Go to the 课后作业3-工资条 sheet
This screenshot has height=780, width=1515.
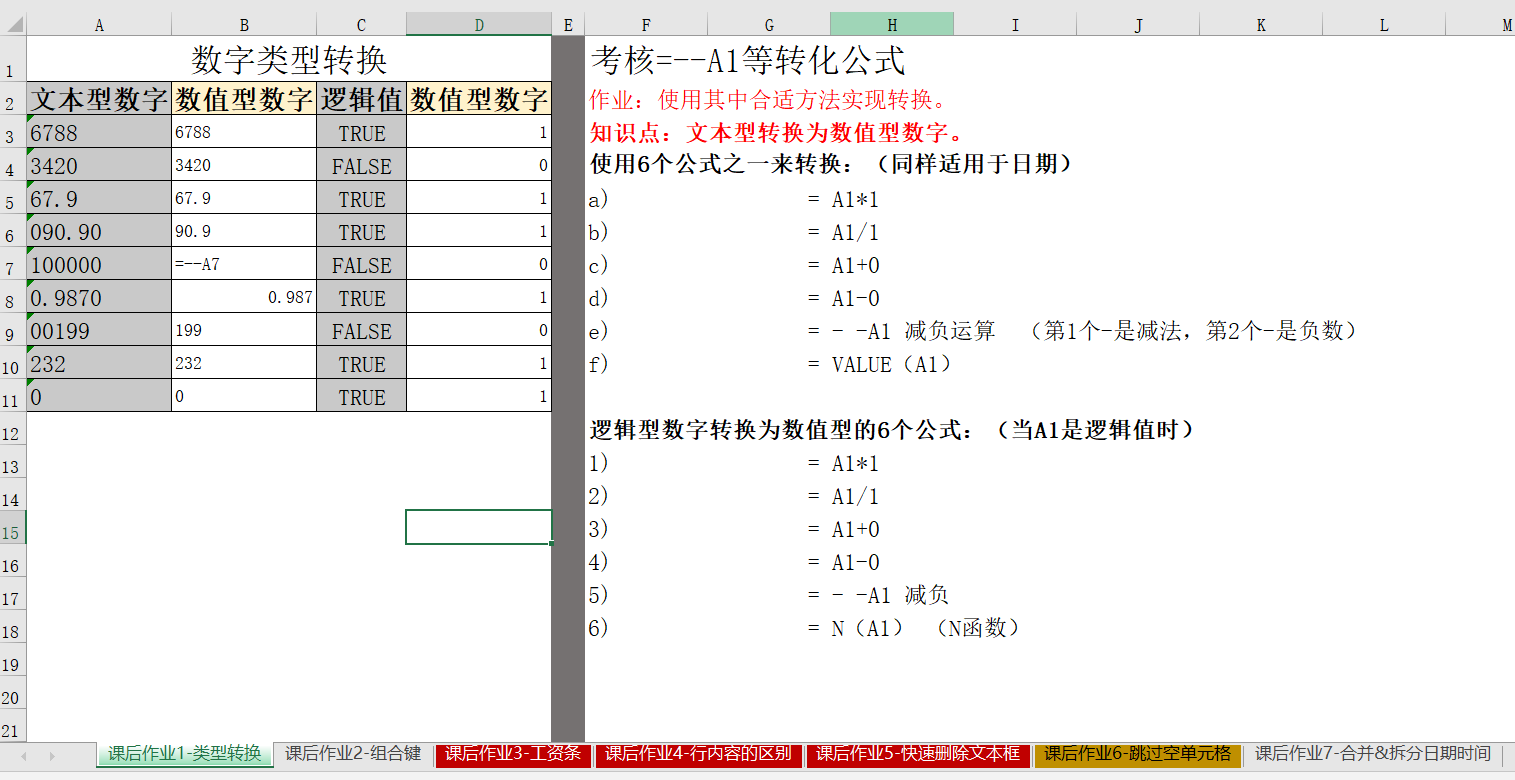(x=513, y=754)
